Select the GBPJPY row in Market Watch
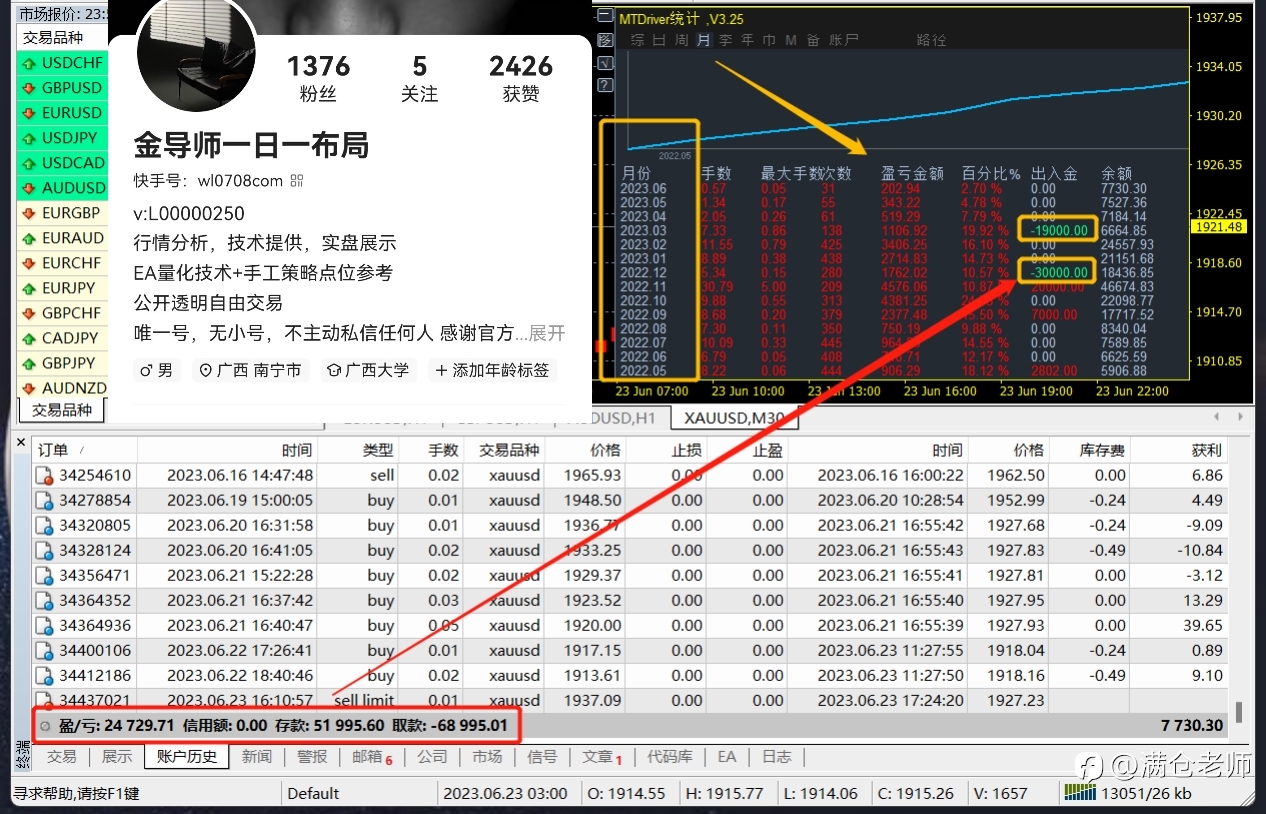Image resolution: width=1266 pixels, height=814 pixels. [x=62, y=363]
